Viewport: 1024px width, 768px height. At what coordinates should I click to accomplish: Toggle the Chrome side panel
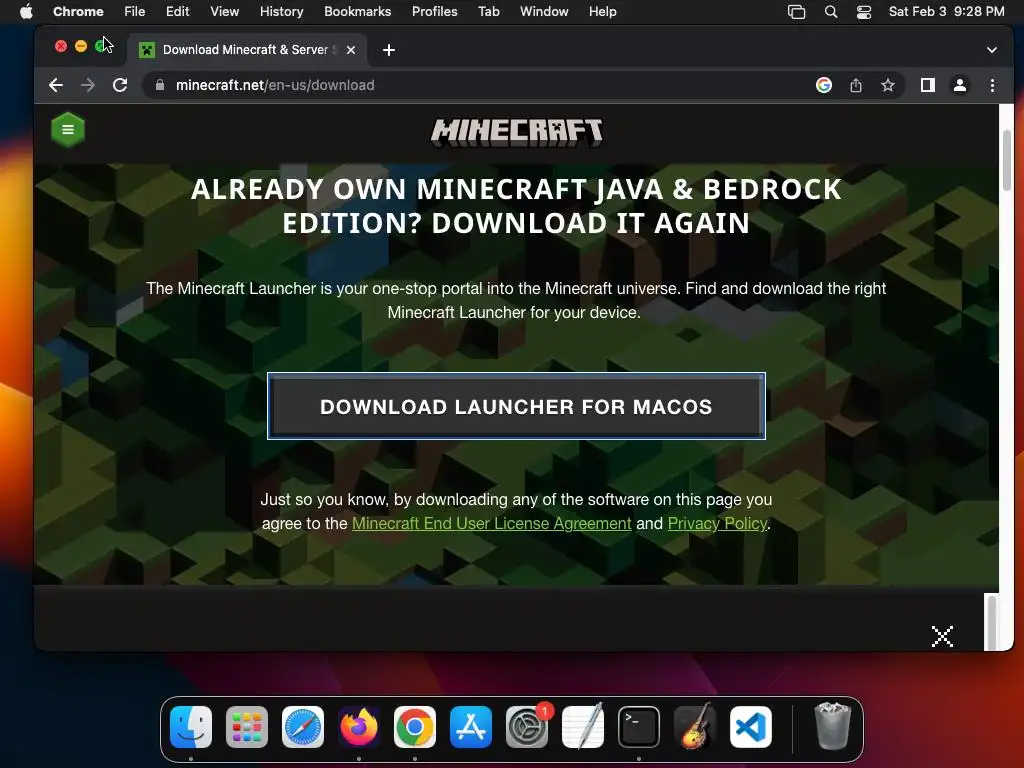coord(928,85)
